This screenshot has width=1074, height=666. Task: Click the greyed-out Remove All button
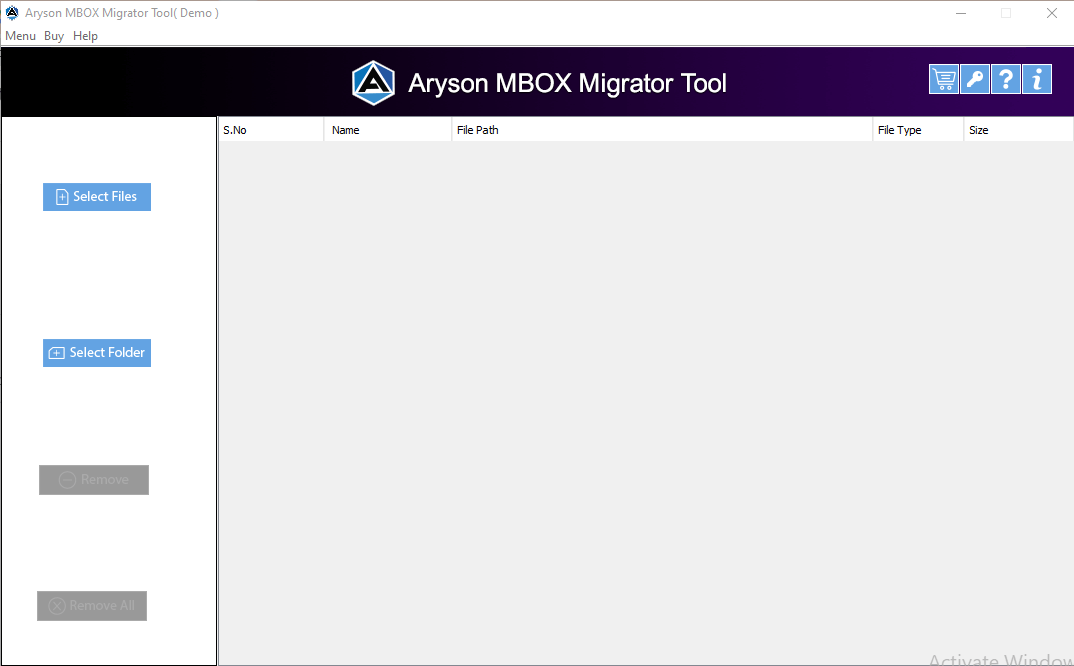click(x=92, y=606)
